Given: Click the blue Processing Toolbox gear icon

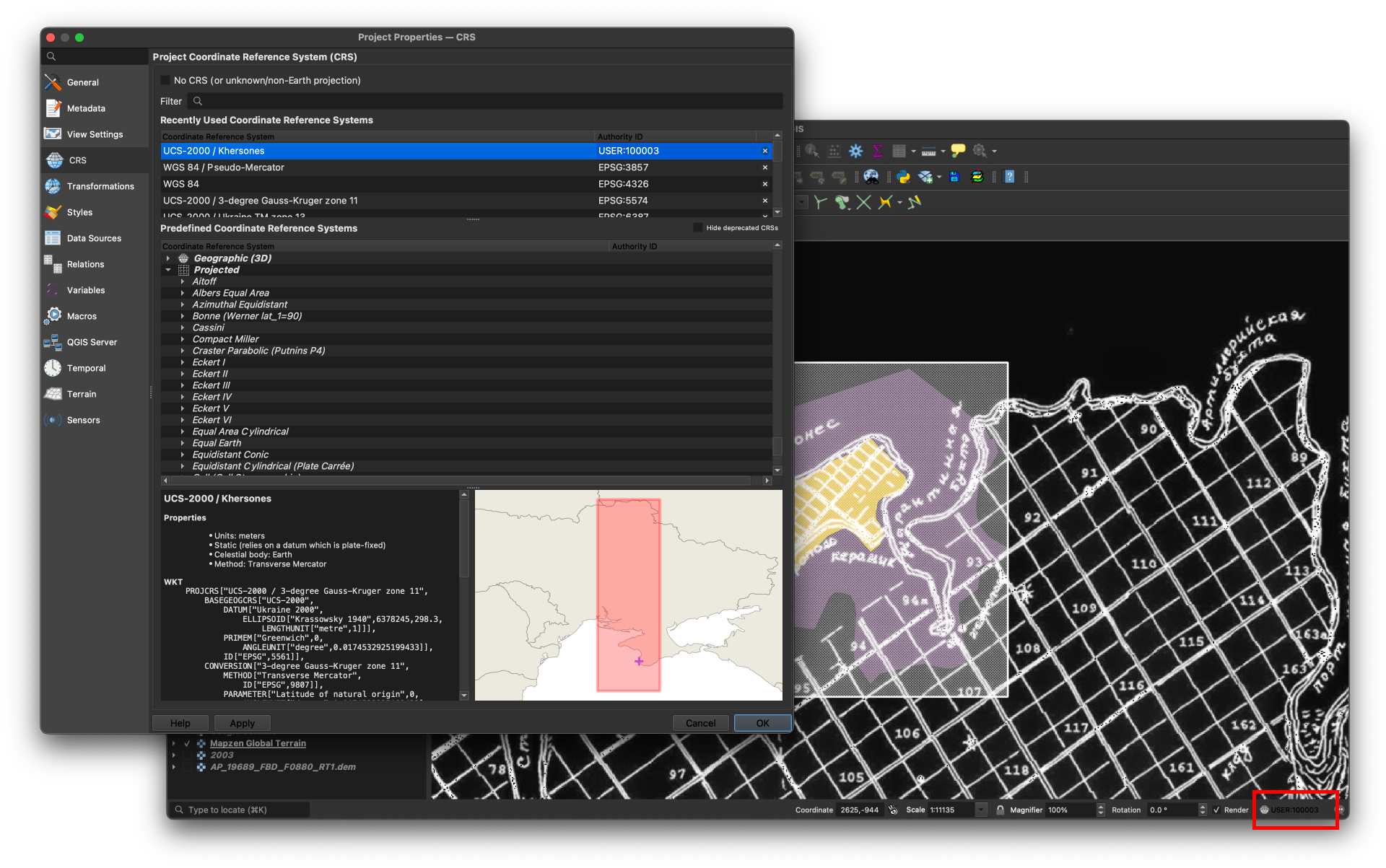Looking at the screenshot, I should click(x=855, y=151).
